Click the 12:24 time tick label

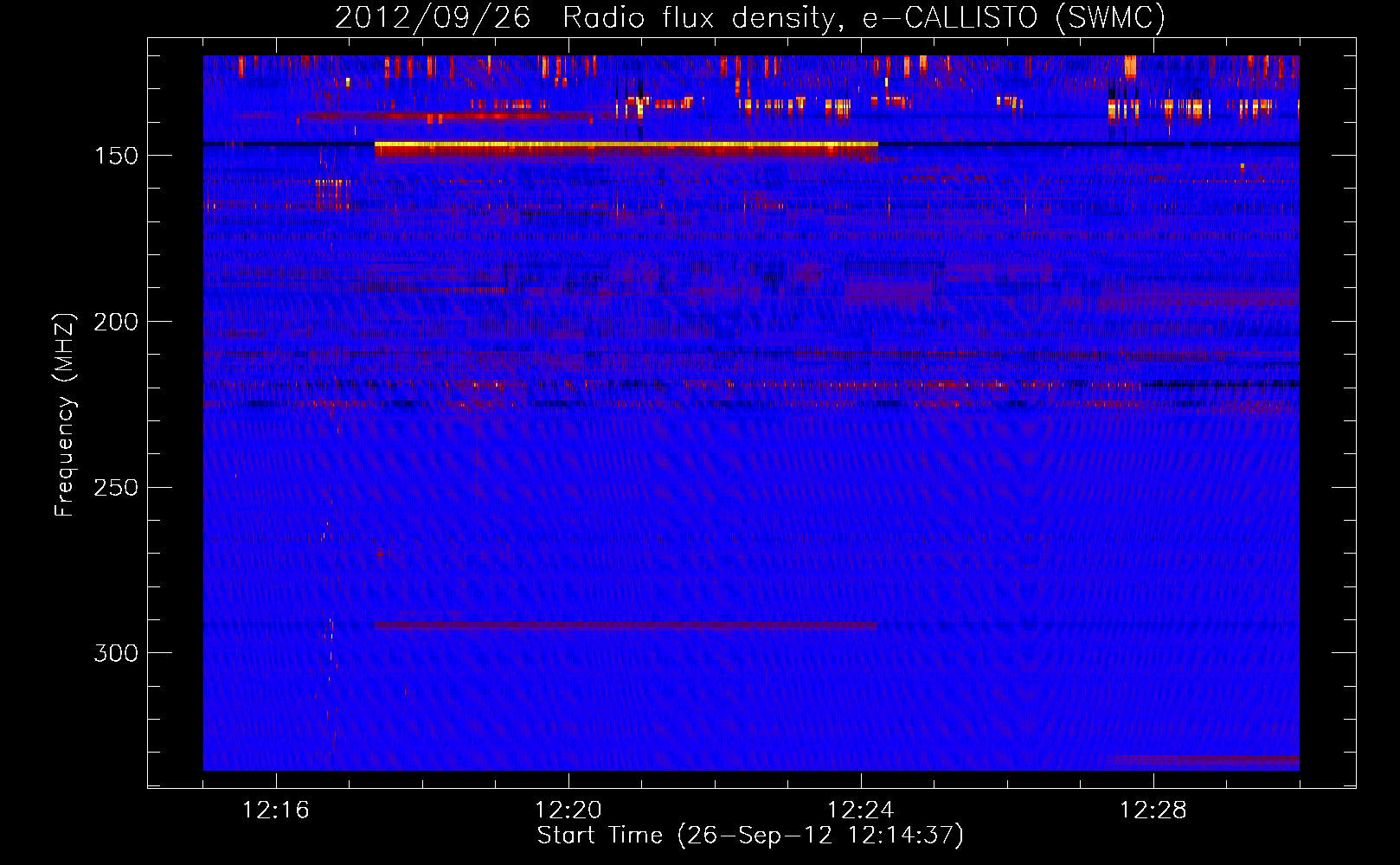point(860,811)
